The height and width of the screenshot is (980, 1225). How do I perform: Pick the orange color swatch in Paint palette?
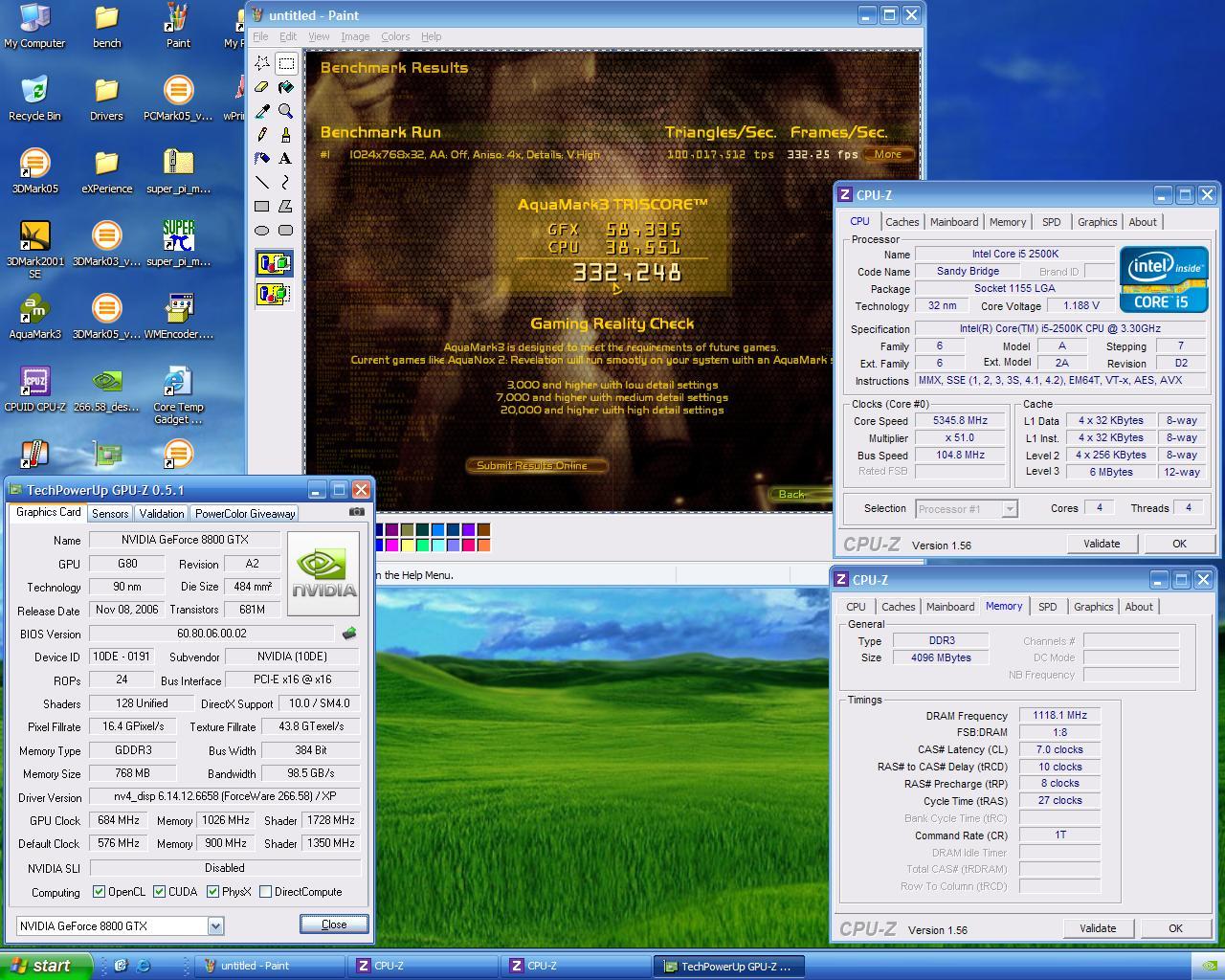click(x=483, y=546)
